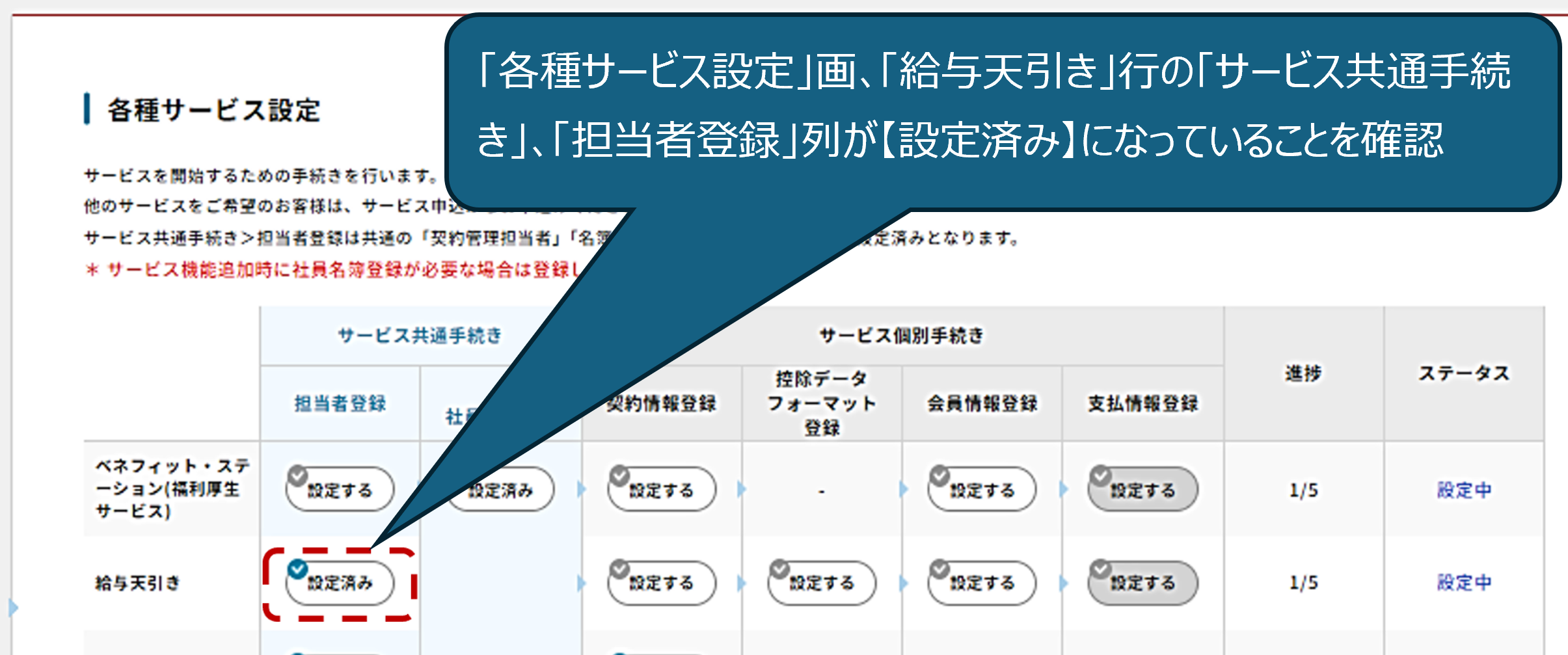
Task: Click check icon on 給与天引き 会員情報登録
Action: tap(939, 569)
